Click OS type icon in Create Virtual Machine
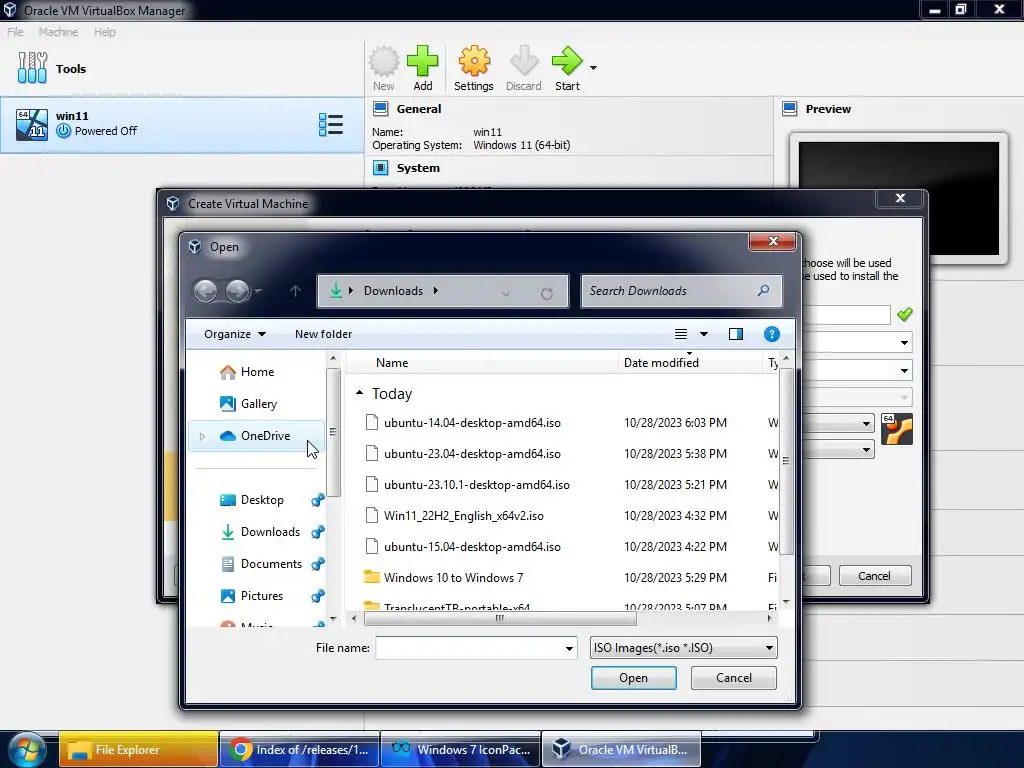Viewport: 1024px width, 768px height. 897,429
